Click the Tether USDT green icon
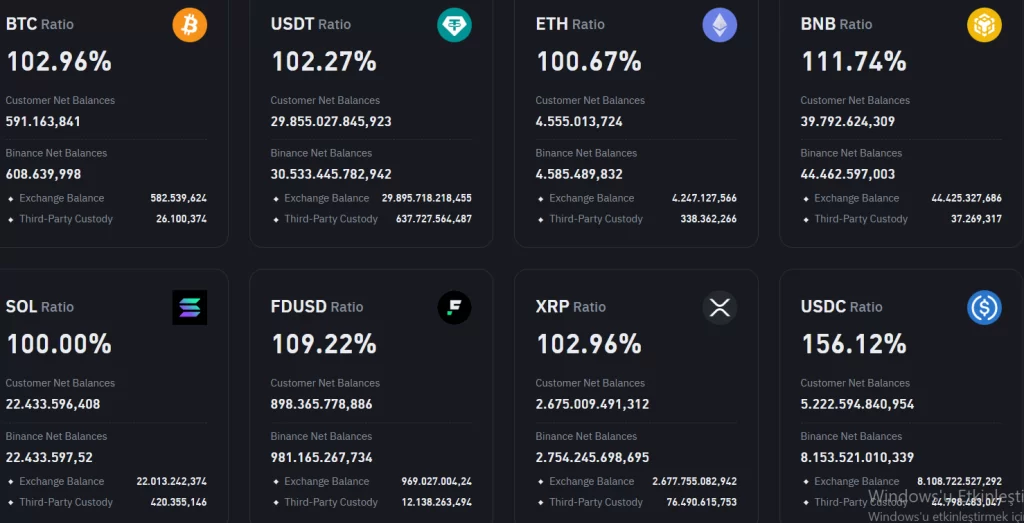This screenshot has height=523, width=1024. coord(455,25)
